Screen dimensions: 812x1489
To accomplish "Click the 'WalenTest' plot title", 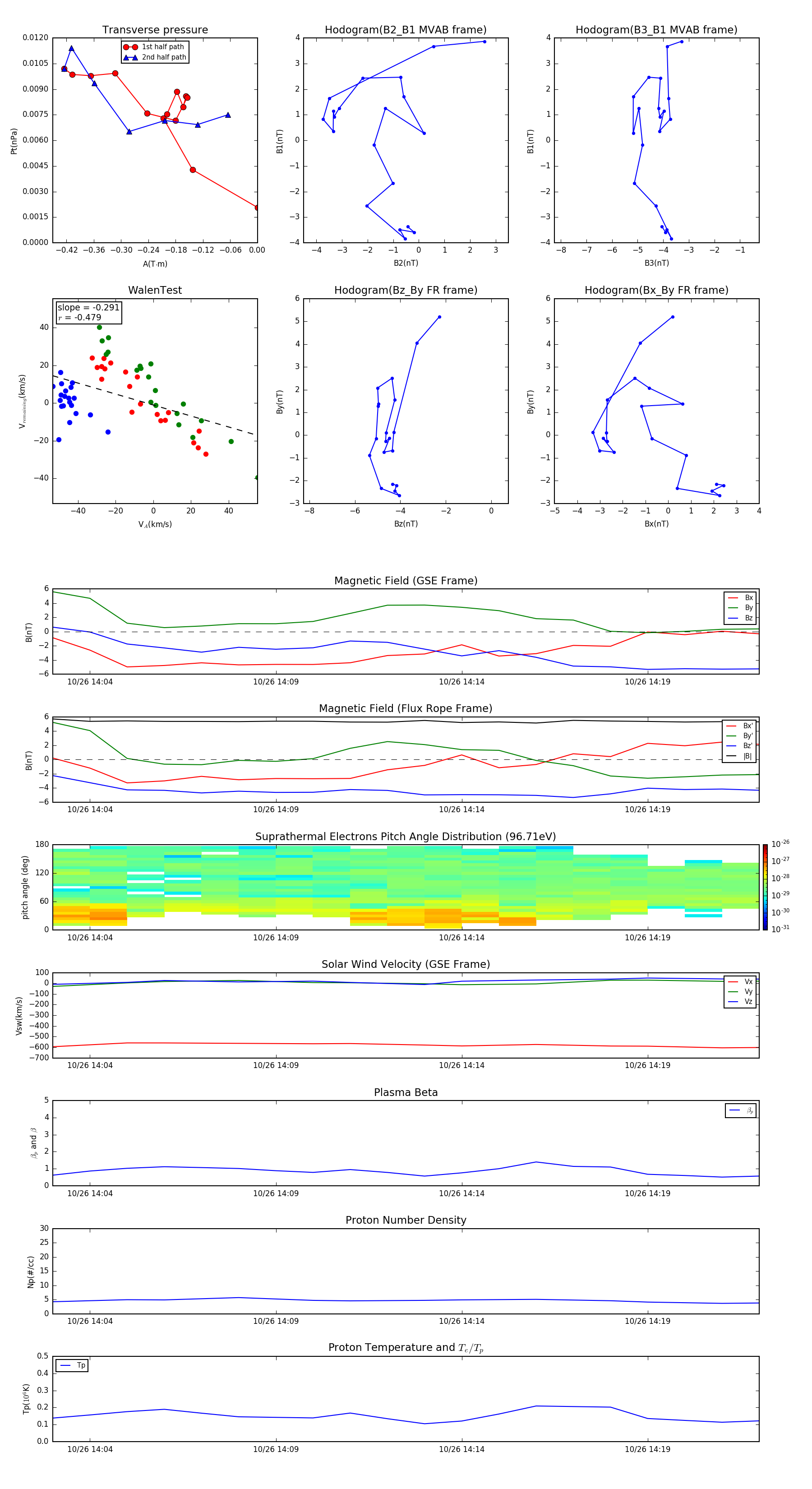I will click(x=155, y=290).
